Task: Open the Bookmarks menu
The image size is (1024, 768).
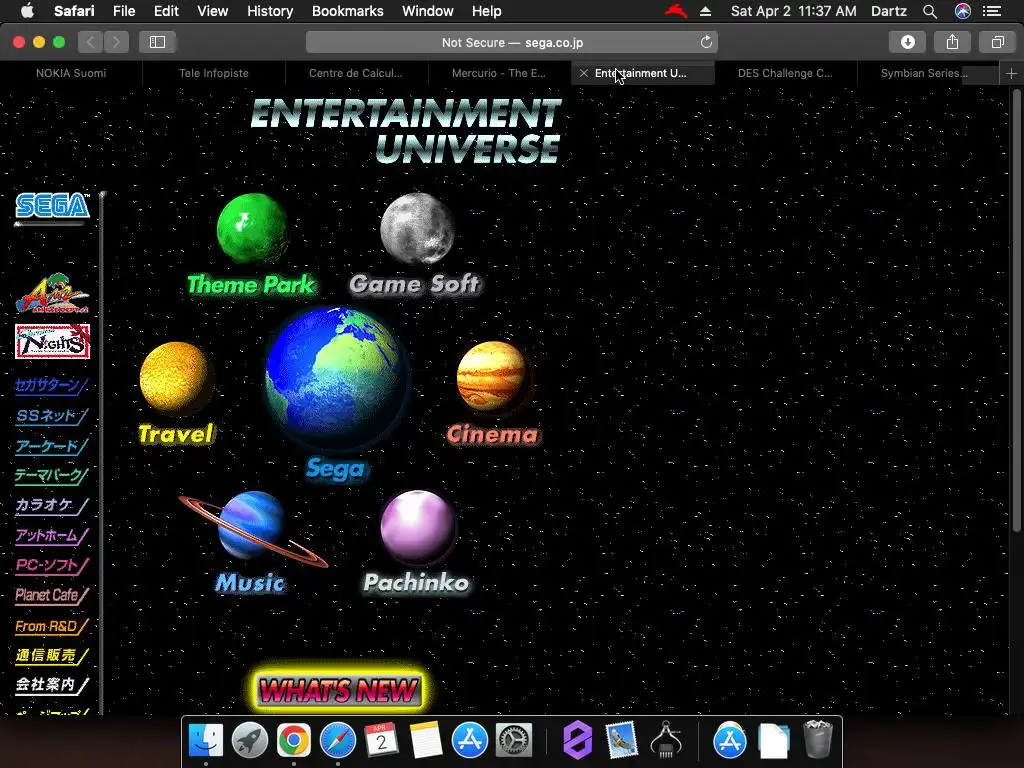Action: click(x=347, y=11)
